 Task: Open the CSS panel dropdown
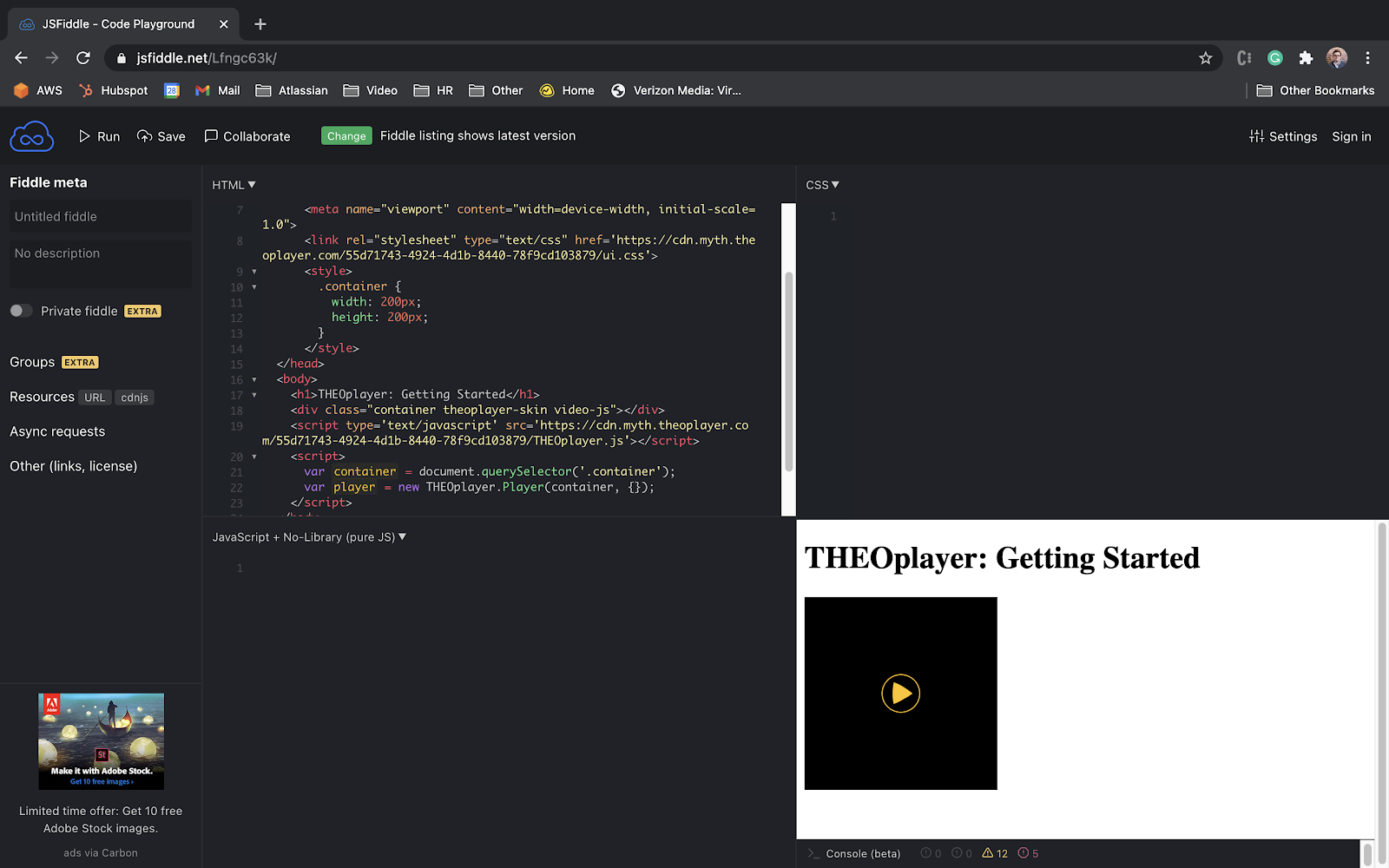(x=821, y=184)
